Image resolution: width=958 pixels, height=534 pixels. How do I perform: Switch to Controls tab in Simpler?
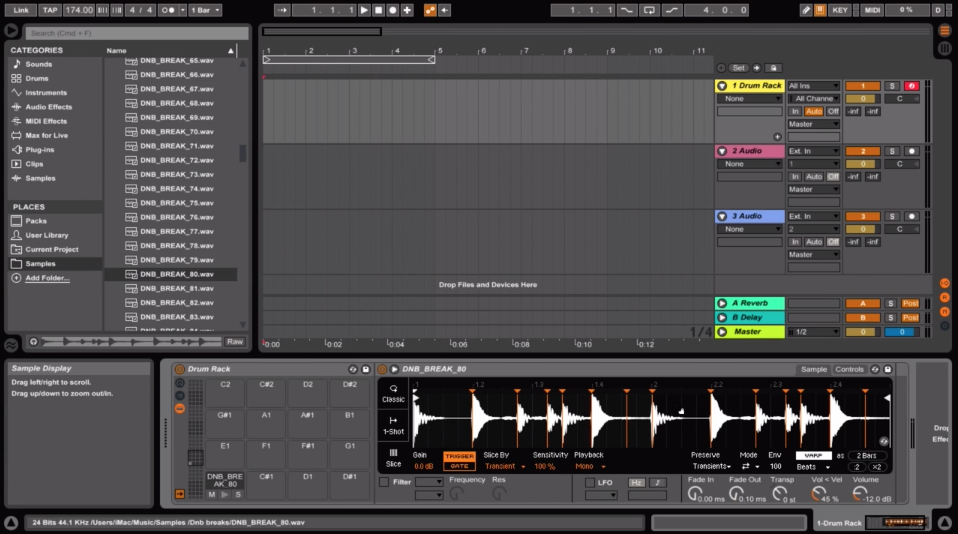click(x=849, y=369)
